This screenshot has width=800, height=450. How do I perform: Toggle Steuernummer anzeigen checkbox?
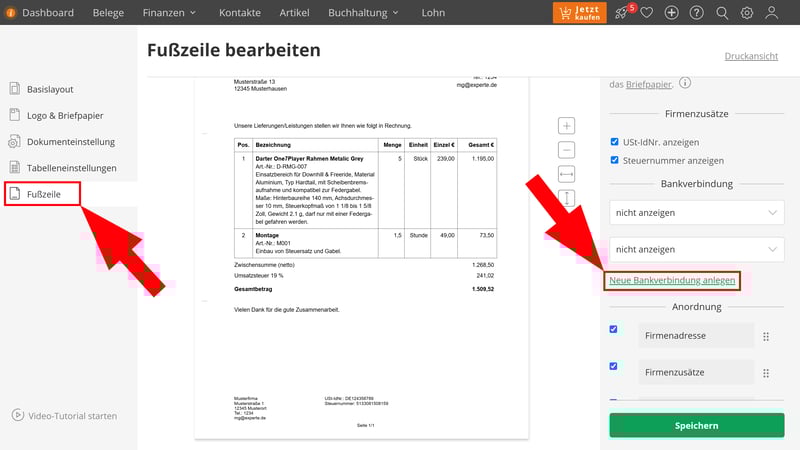coord(614,160)
